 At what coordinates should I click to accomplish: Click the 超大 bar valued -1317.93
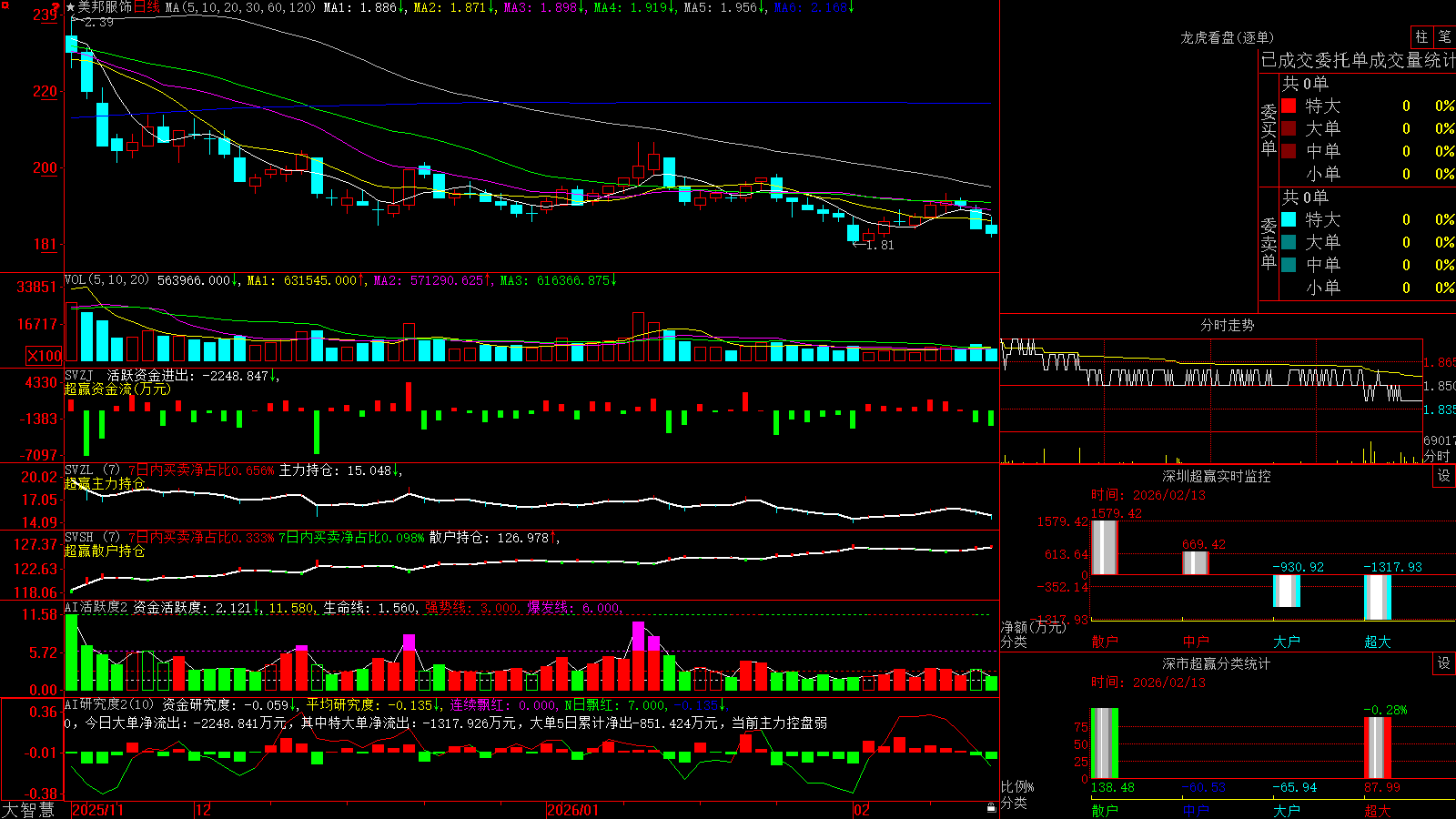(x=1377, y=597)
